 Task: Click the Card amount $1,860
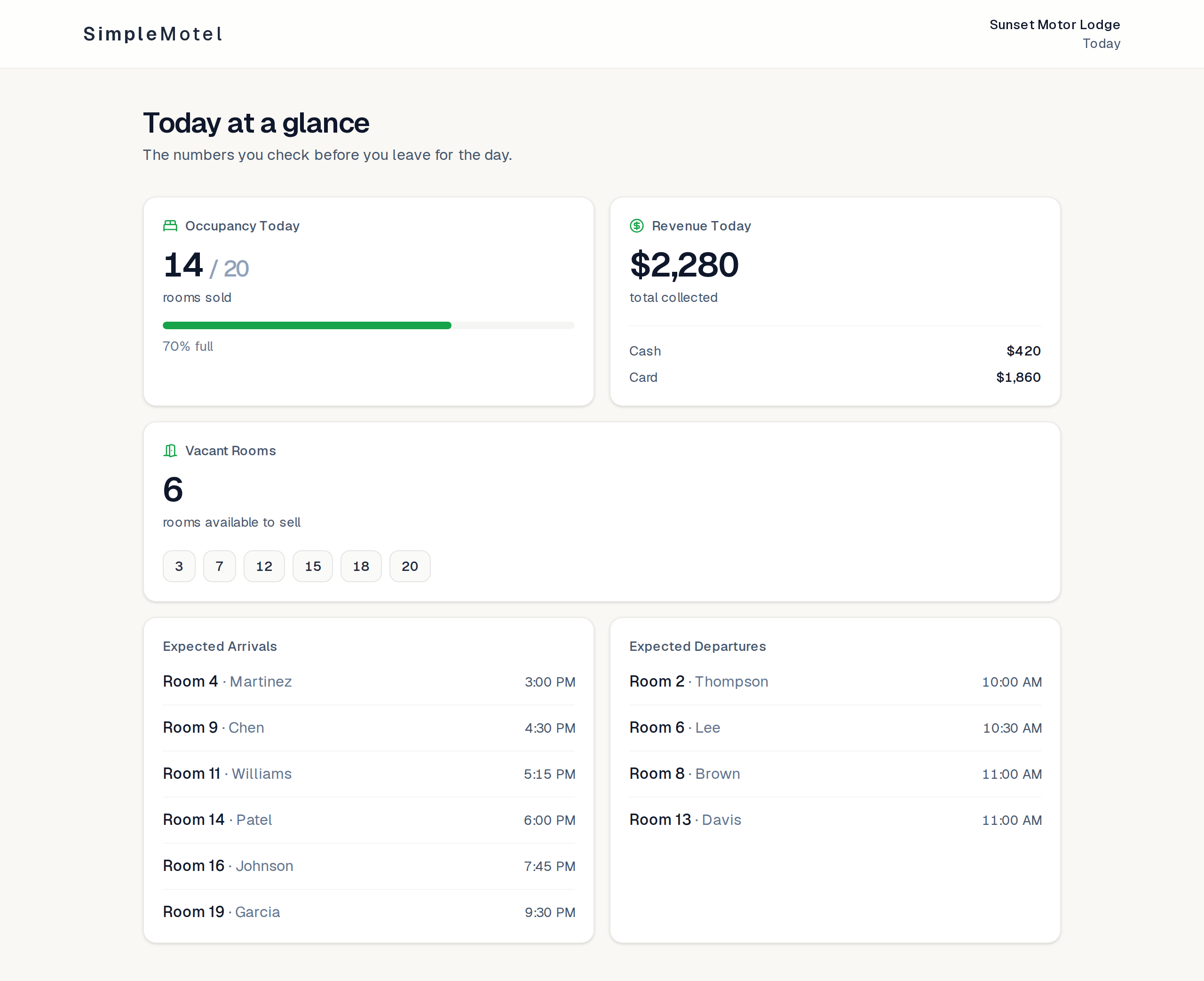click(x=1018, y=378)
